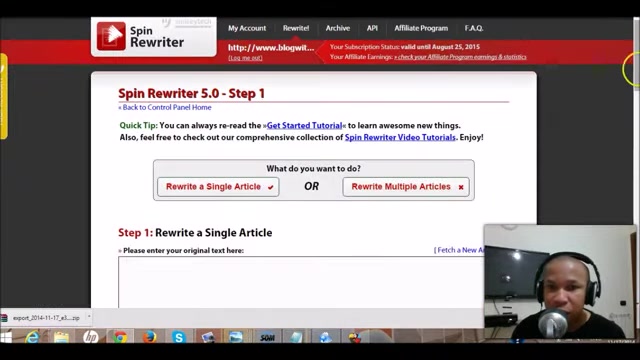This screenshot has height=360, width=640.
Task: Open the API menu item
Action: click(372, 28)
